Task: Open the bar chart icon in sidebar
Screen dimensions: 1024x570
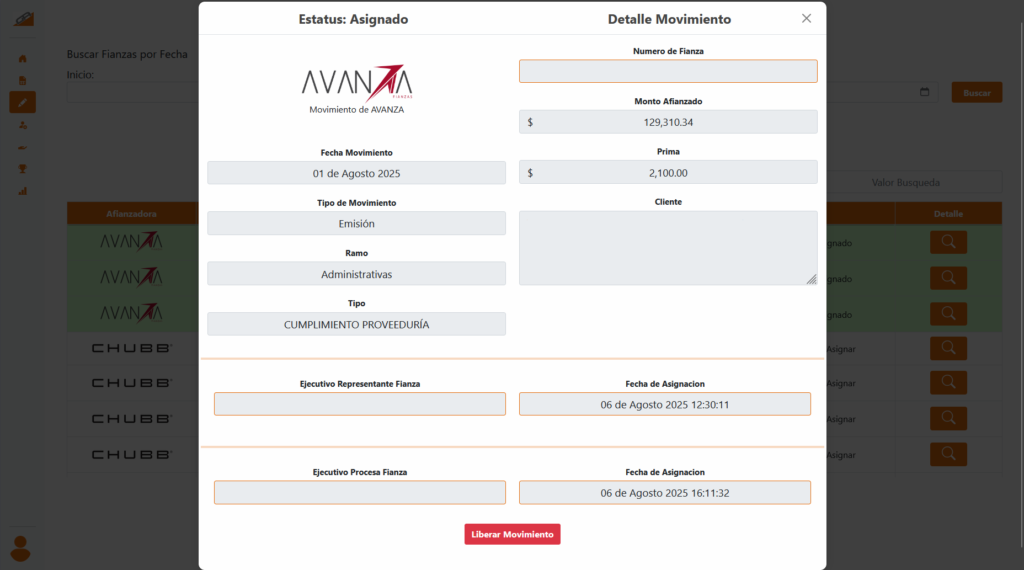Action: click(22, 190)
